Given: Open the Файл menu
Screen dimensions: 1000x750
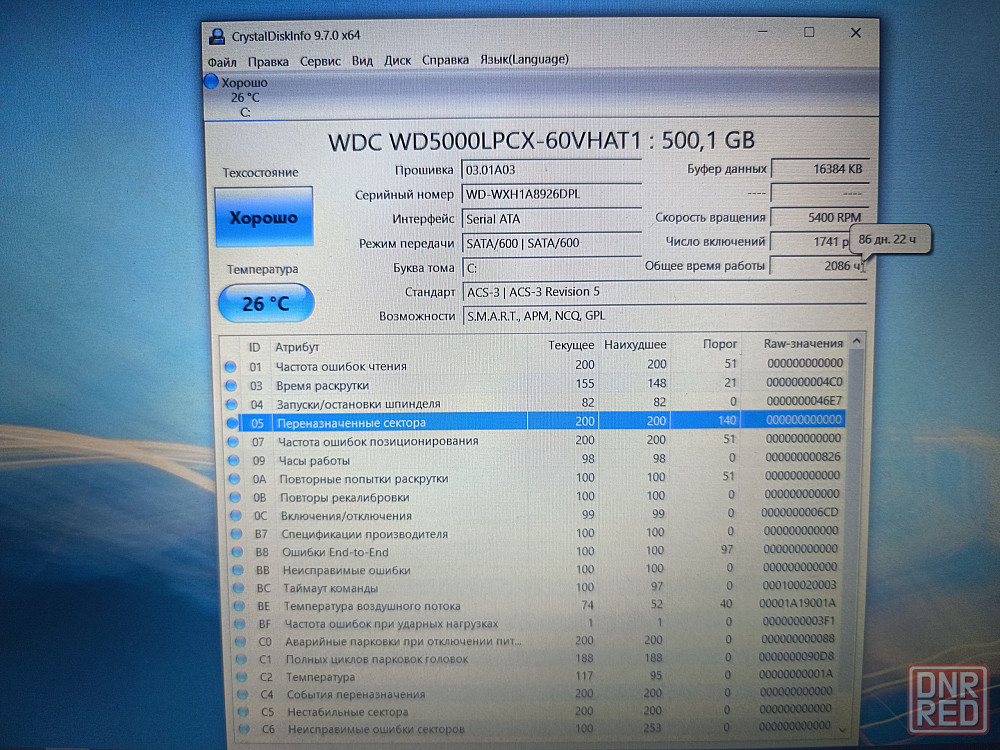Looking at the screenshot, I should pos(222,60).
